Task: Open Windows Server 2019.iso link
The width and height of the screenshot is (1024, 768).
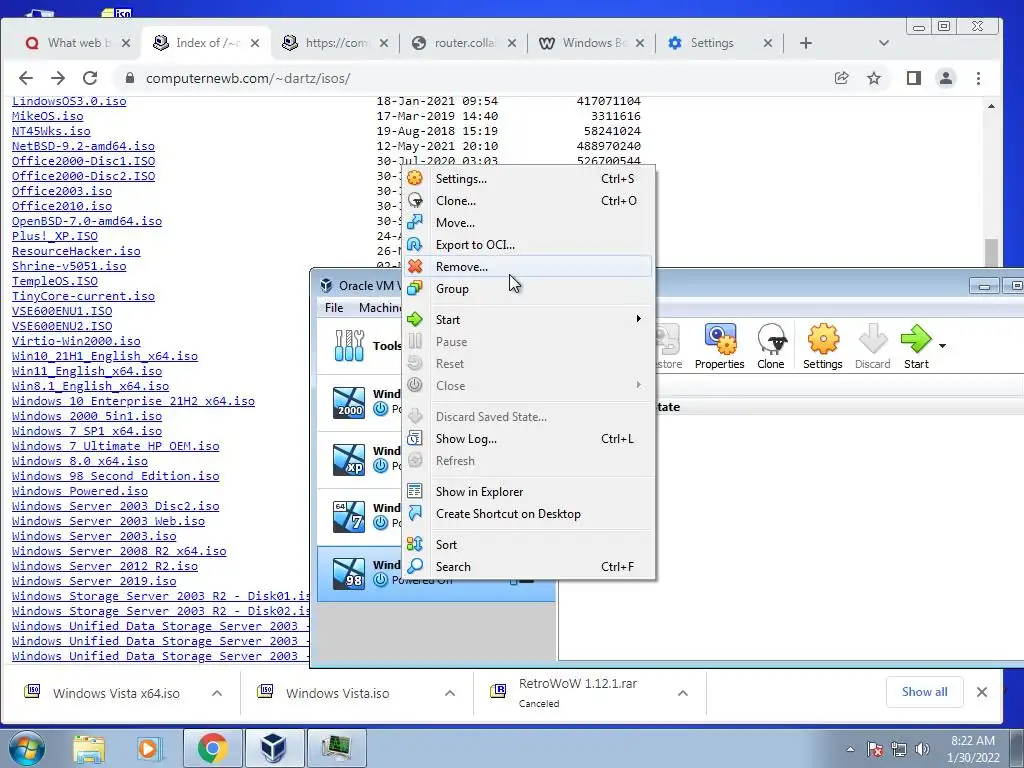Action: pyautogui.click(x=94, y=582)
